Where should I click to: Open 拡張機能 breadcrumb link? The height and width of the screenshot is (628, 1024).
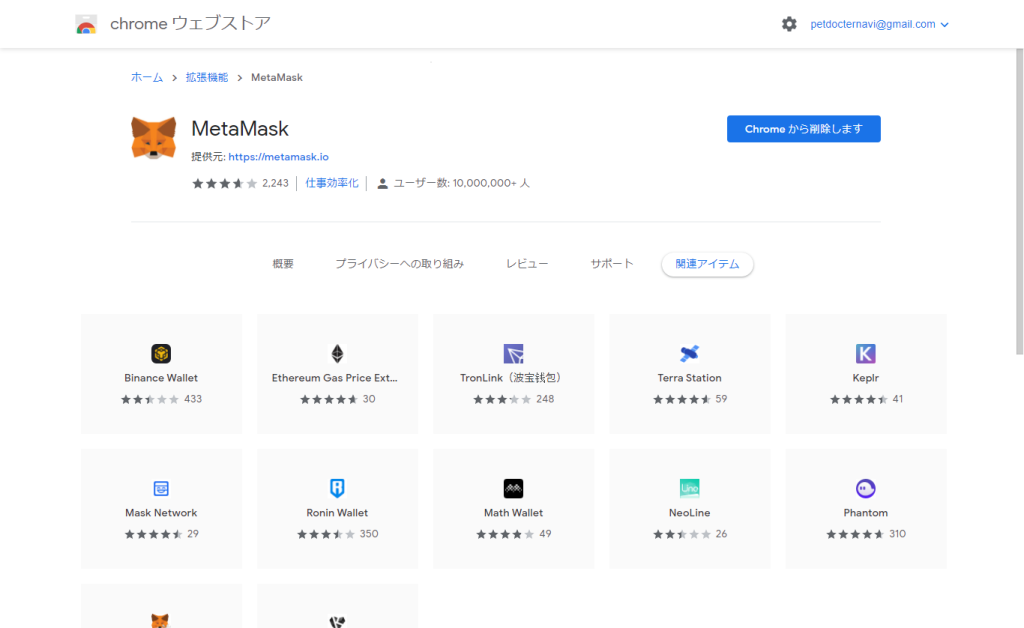207,78
